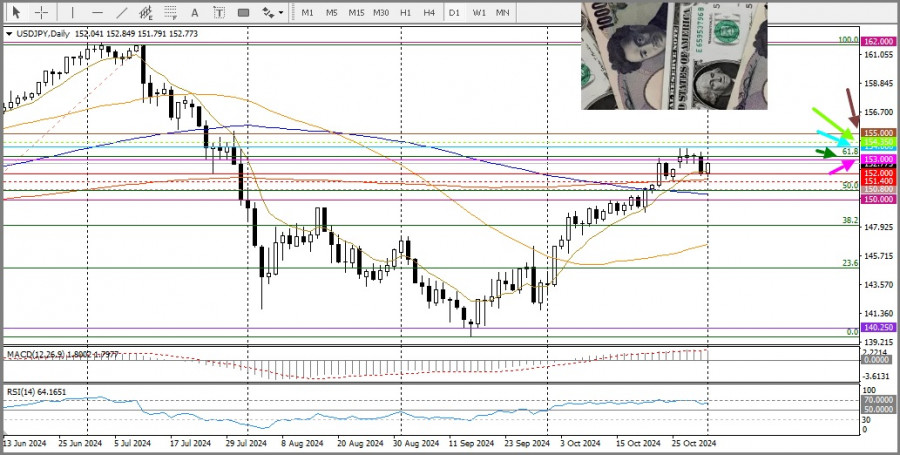Click the green 154.350 price label

point(878,141)
